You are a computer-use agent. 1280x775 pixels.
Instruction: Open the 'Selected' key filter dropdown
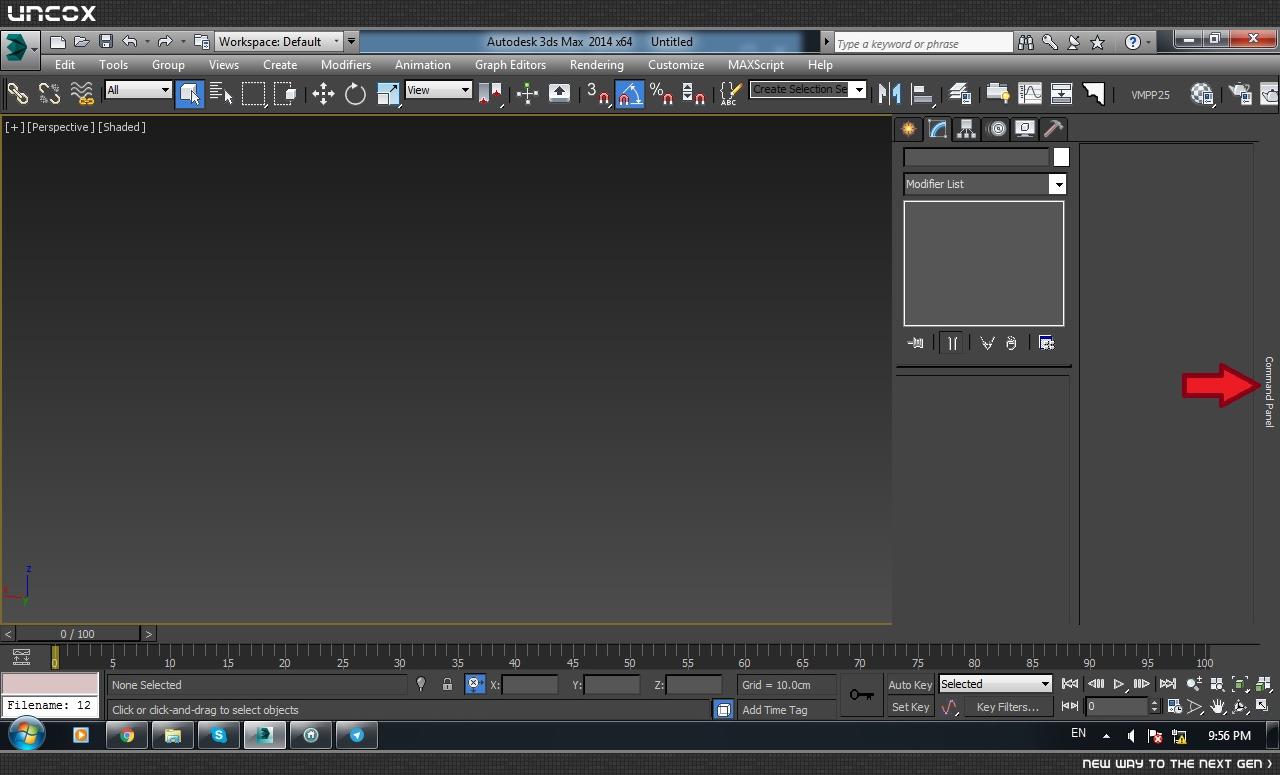point(995,684)
